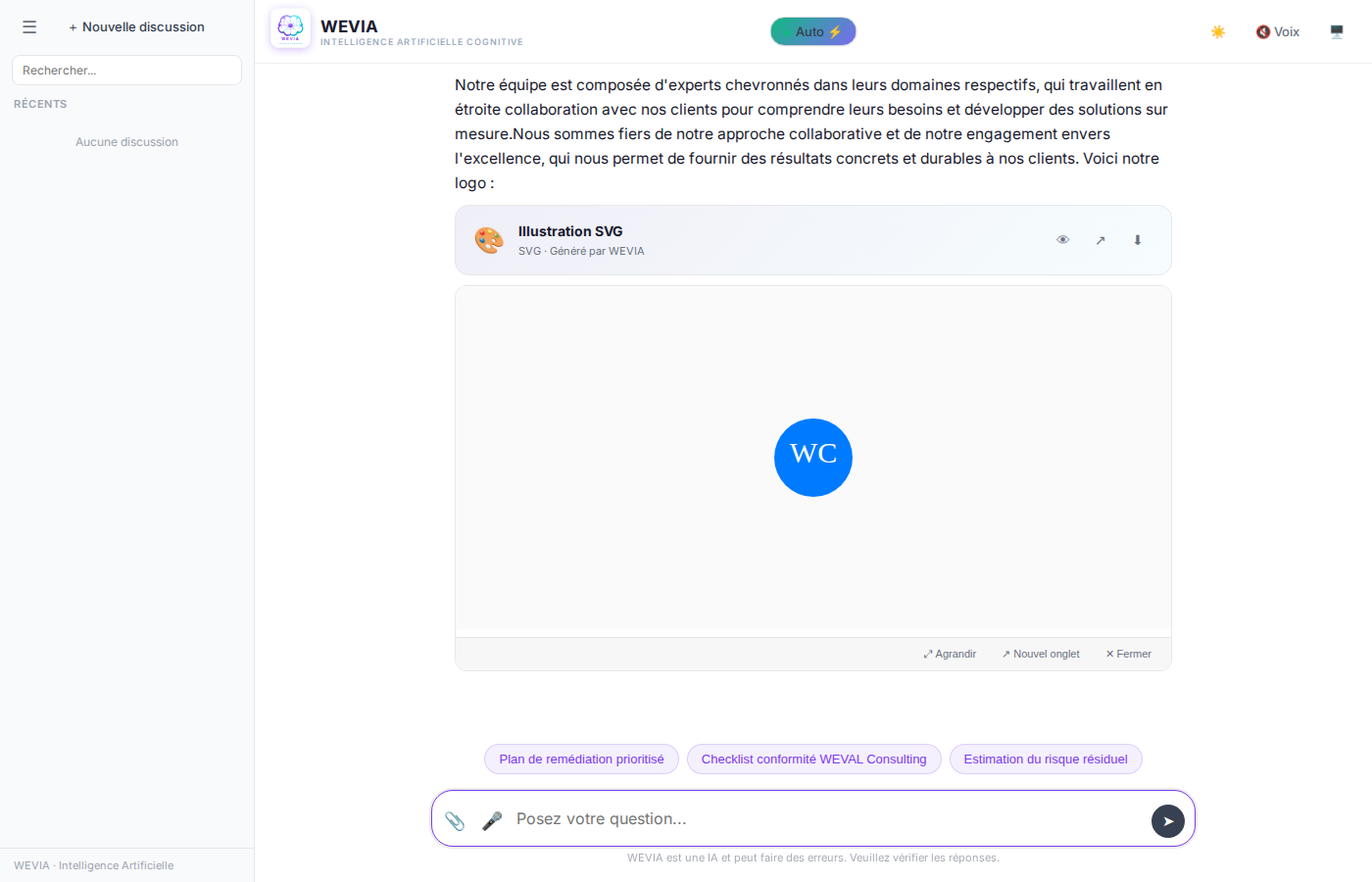Toggle the Voix voice mode

[x=1278, y=32]
